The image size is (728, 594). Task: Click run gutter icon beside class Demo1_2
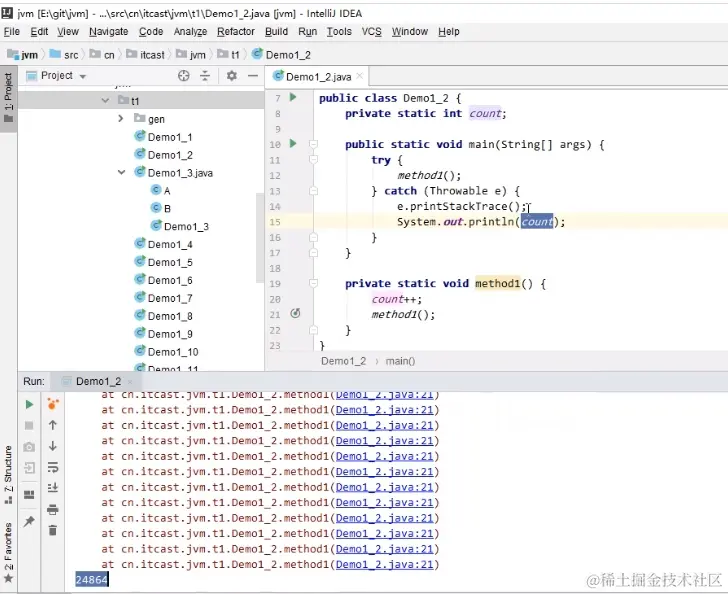click(293, 97)
